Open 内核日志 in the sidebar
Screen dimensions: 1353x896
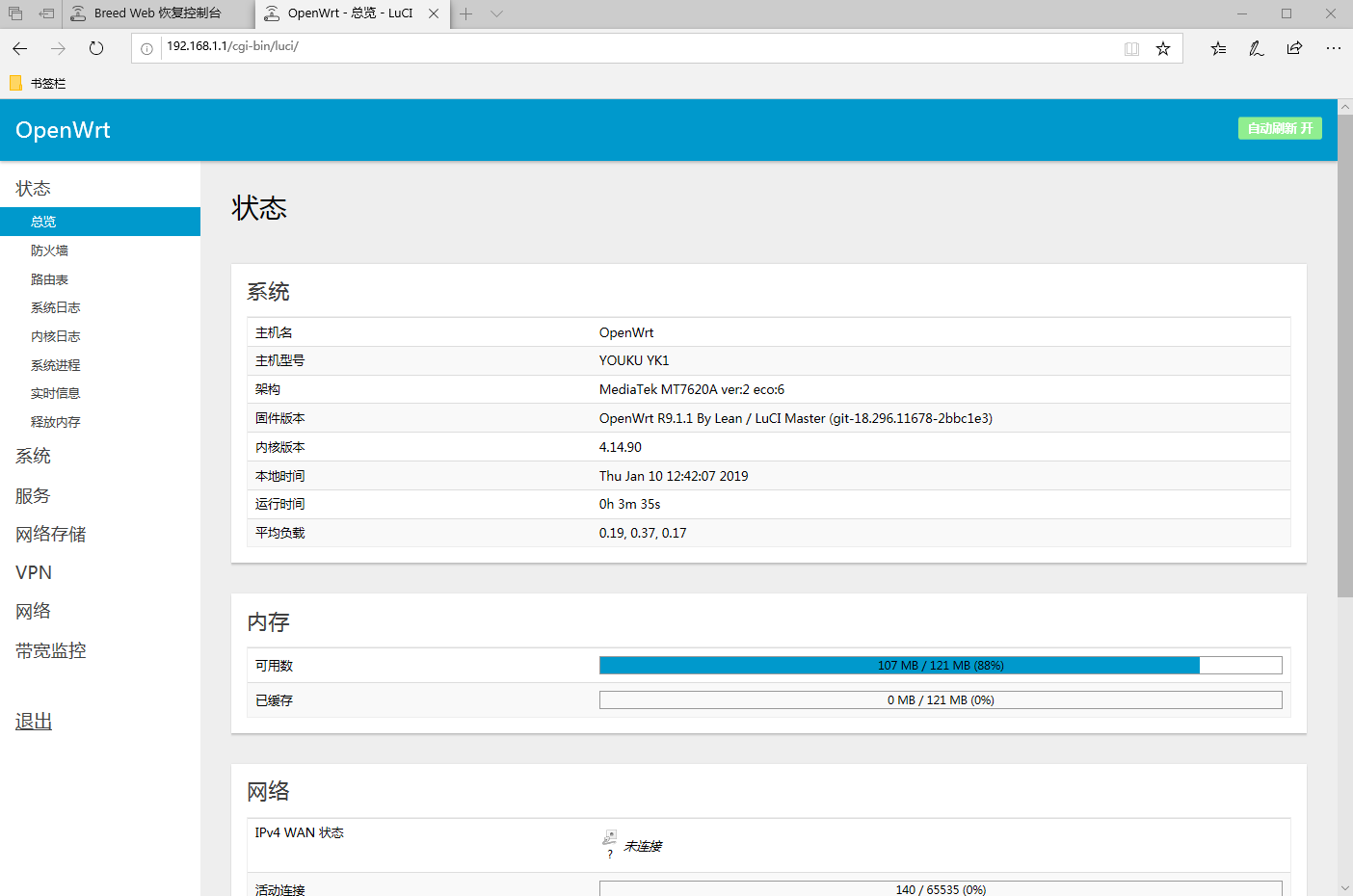pos(55,336)
